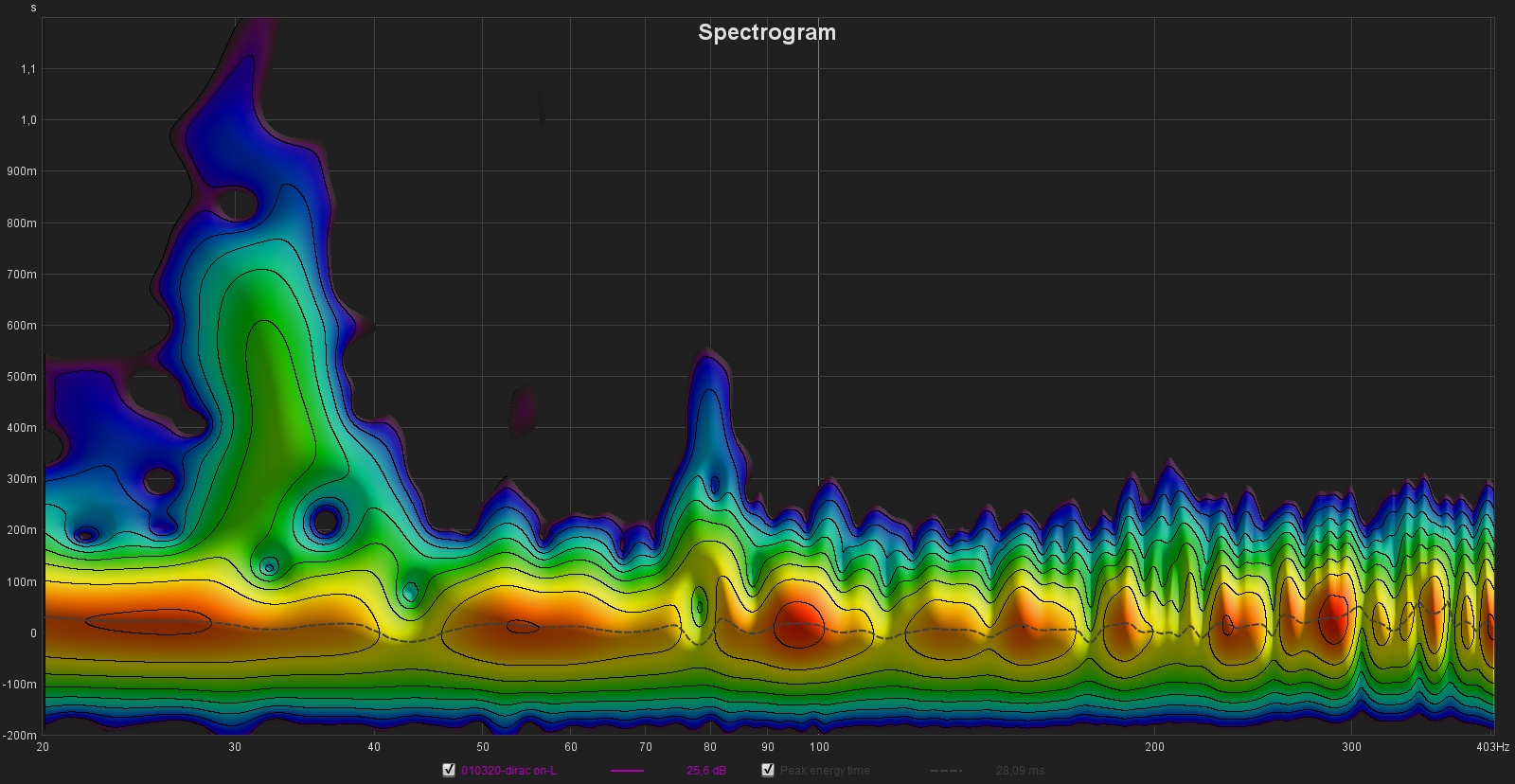Toggle the Peak energy time checkbox
Screen dimensions: 1515x784
pyautogui.click(x=768, y=770)
